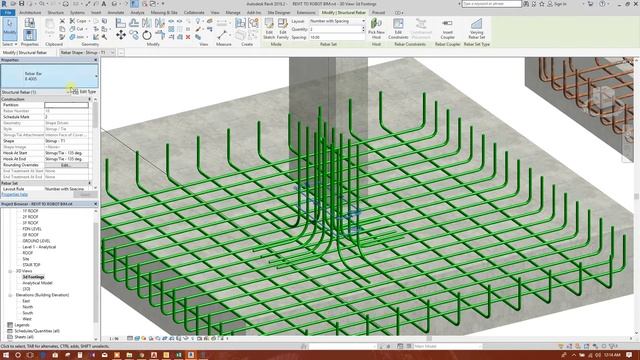Click the Partition input field
Viewport: 640px width, 360px height.
coord(66,105)
